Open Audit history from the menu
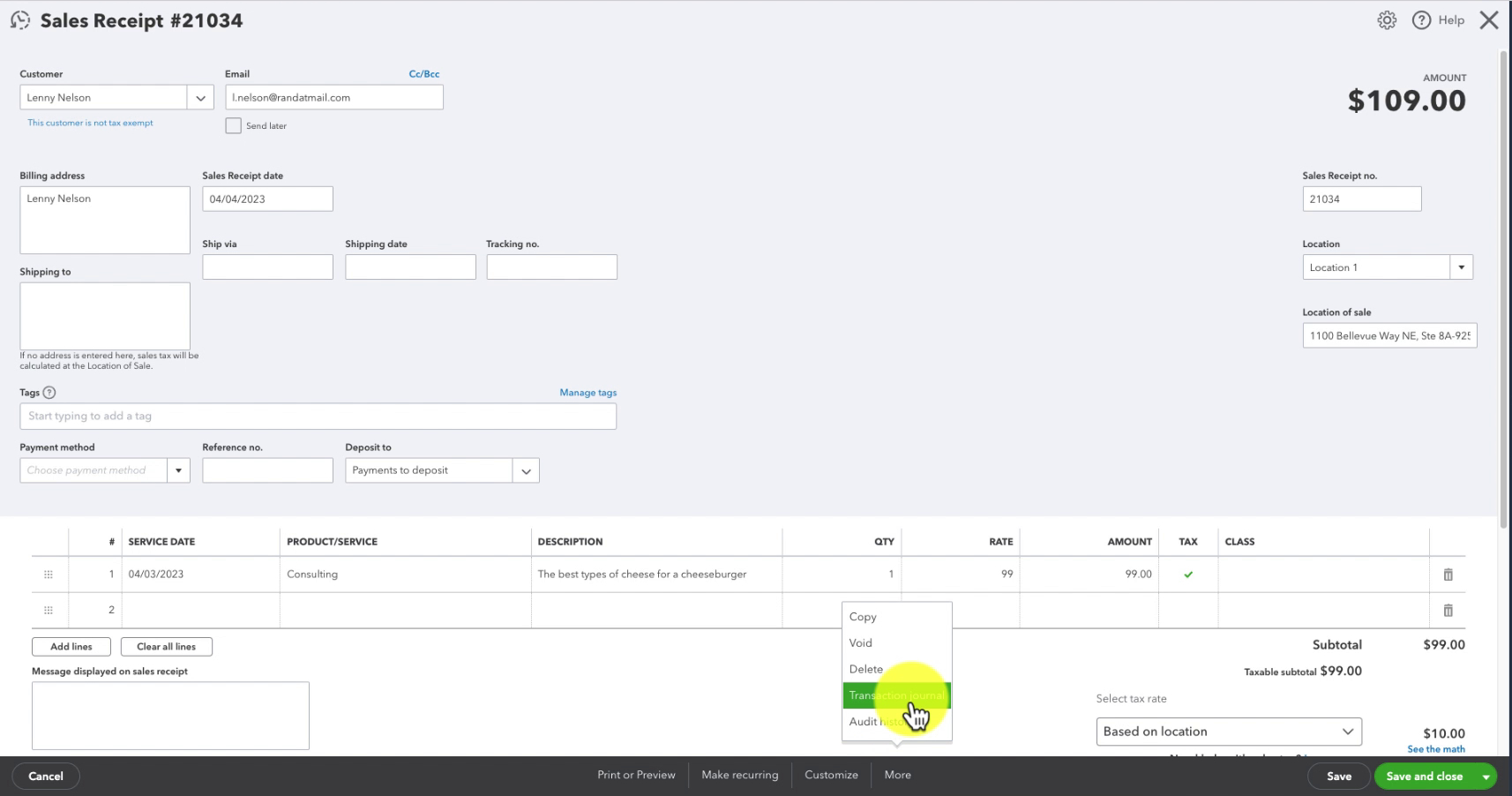 (897, 722)
